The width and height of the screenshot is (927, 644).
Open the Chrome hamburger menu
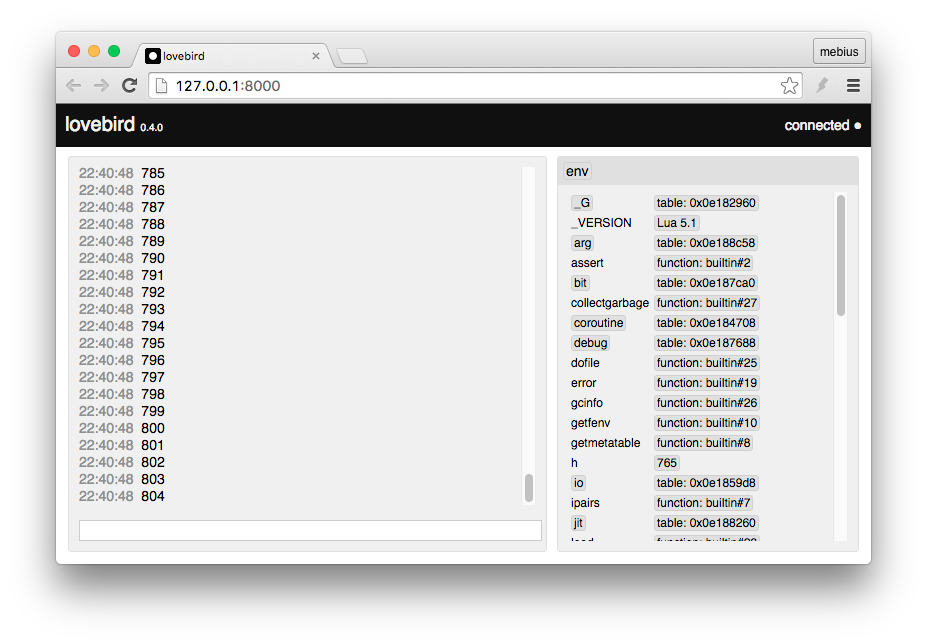pyautogui.click(x=853, y=86)
